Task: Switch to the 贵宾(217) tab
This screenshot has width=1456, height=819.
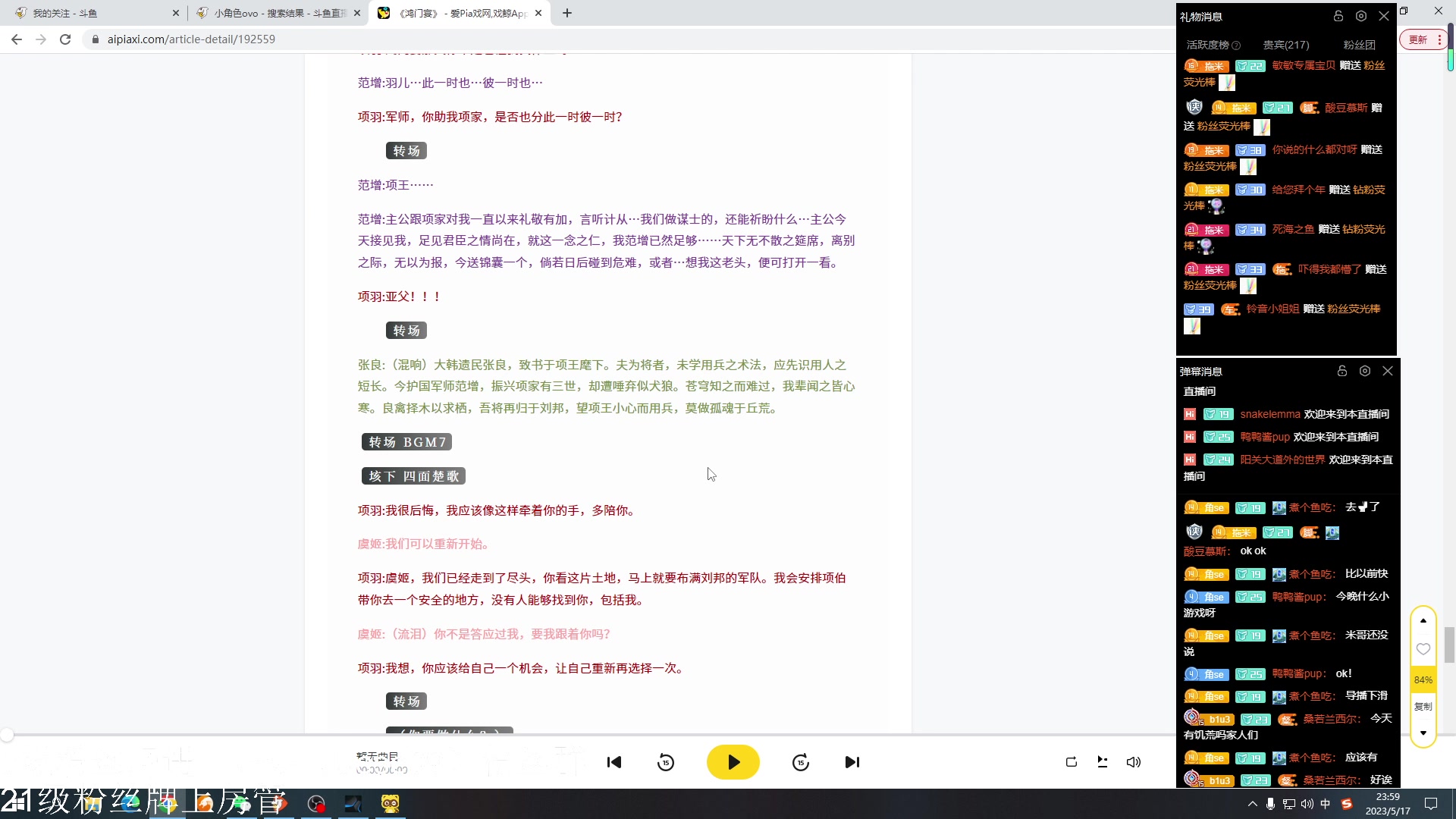Action: tap(1286, 45)
